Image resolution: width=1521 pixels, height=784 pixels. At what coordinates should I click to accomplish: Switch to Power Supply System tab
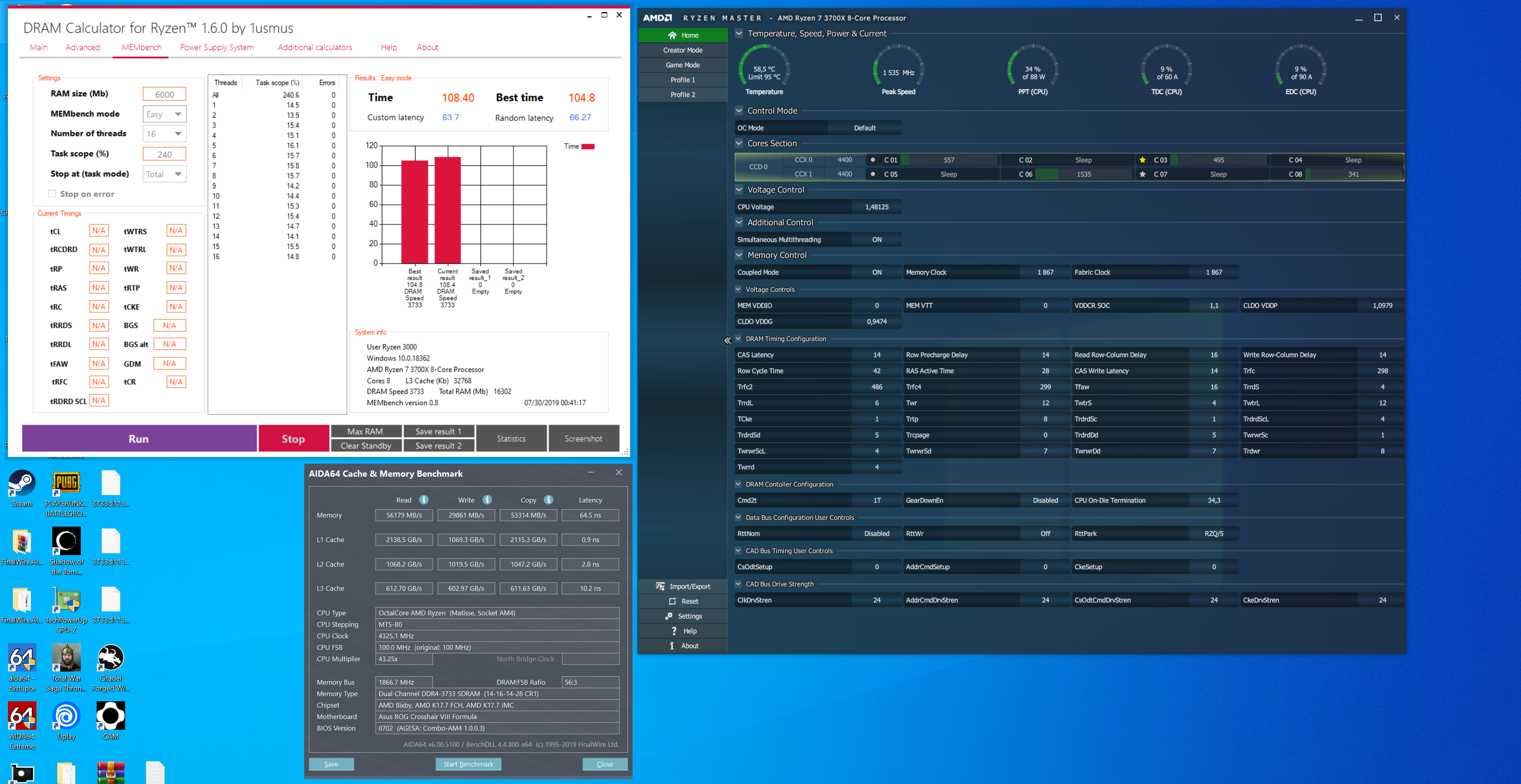pos(217,47)
